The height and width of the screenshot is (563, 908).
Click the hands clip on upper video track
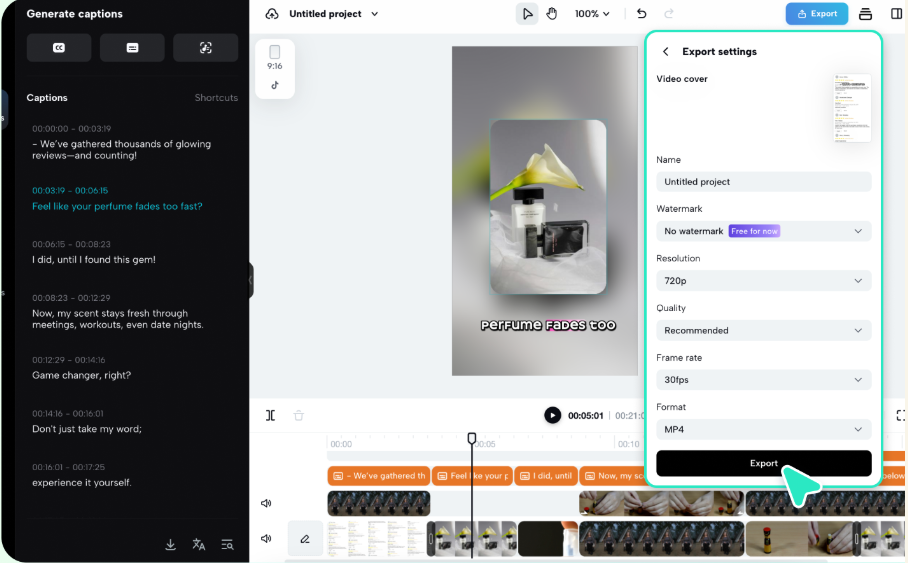click(661, 503)
